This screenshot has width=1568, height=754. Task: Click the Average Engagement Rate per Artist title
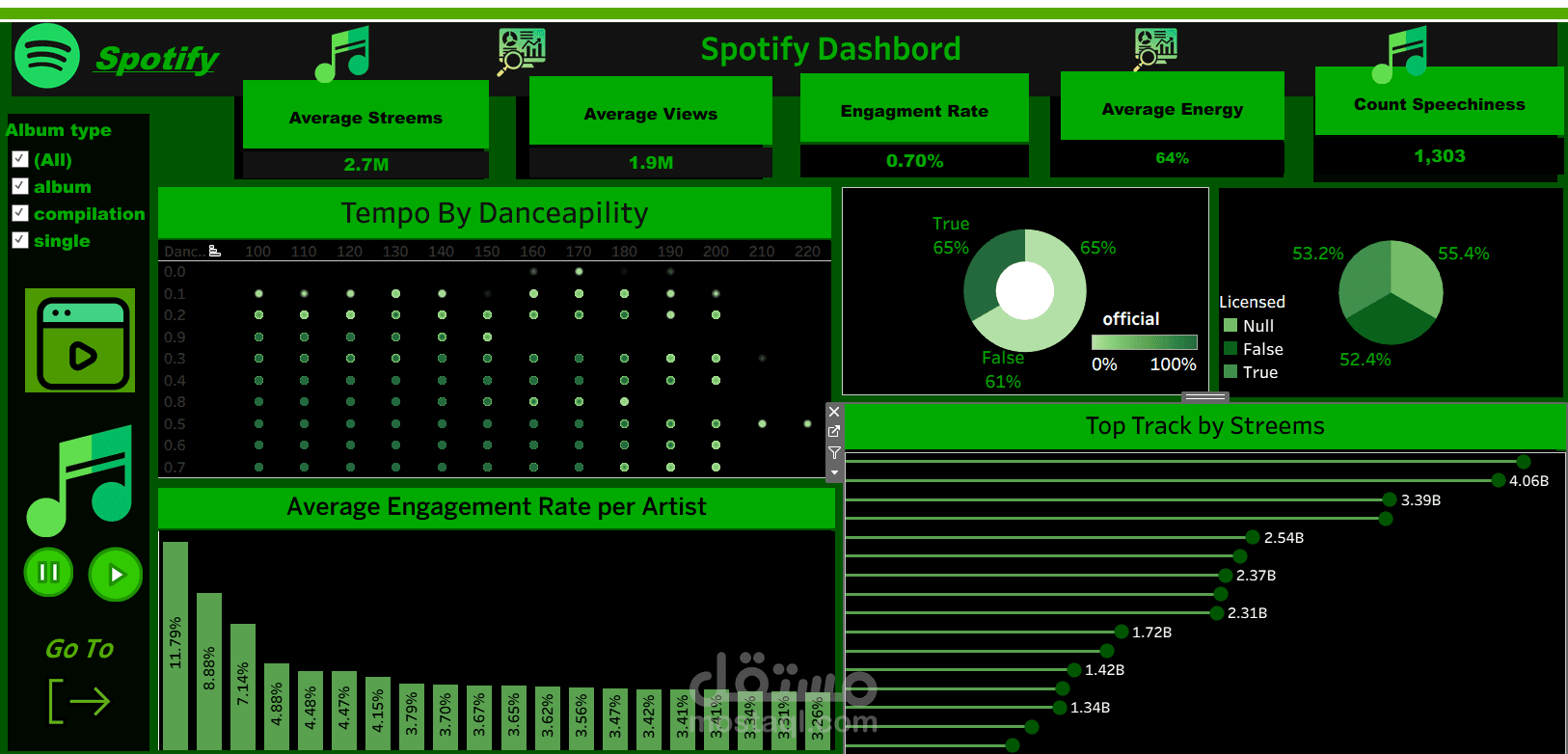point(497,507)
